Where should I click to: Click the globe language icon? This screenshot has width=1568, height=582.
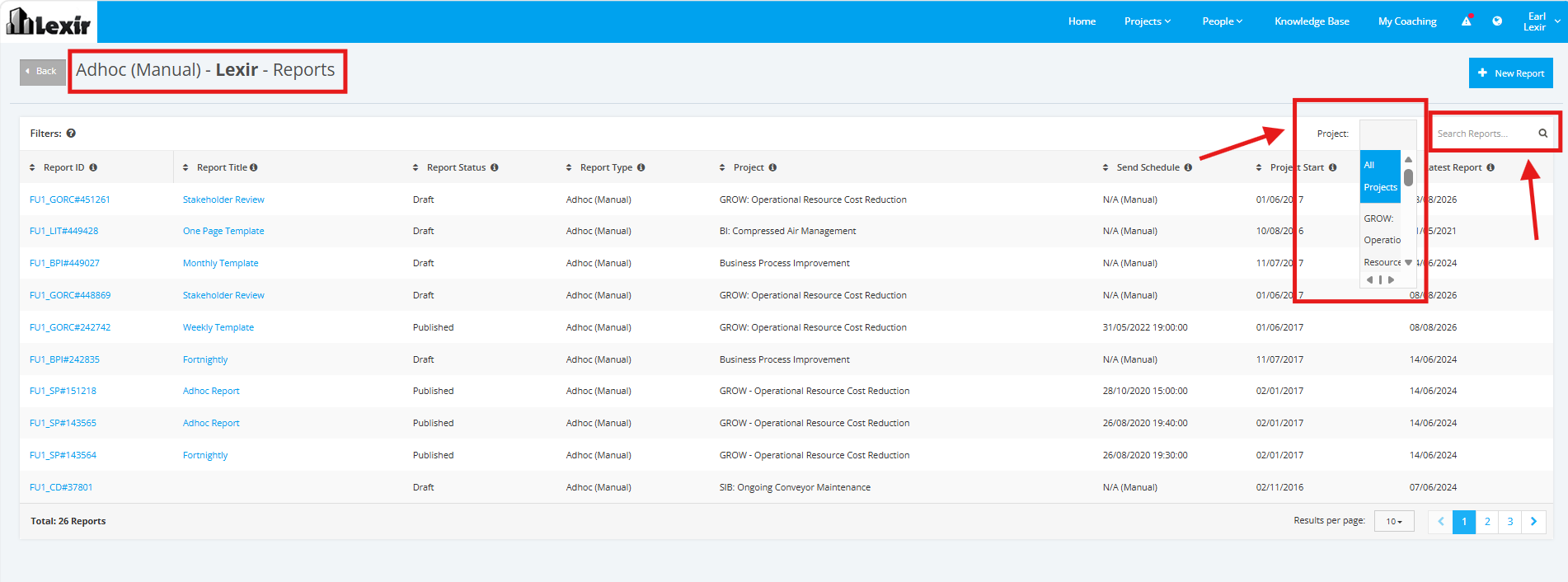click(x=1497, y=21)
